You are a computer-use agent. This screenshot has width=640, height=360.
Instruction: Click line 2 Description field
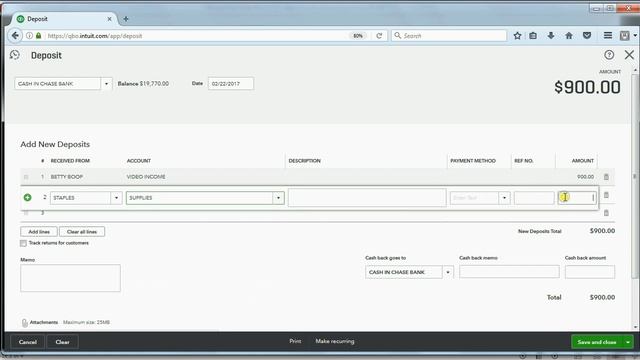tap(367, 198)
